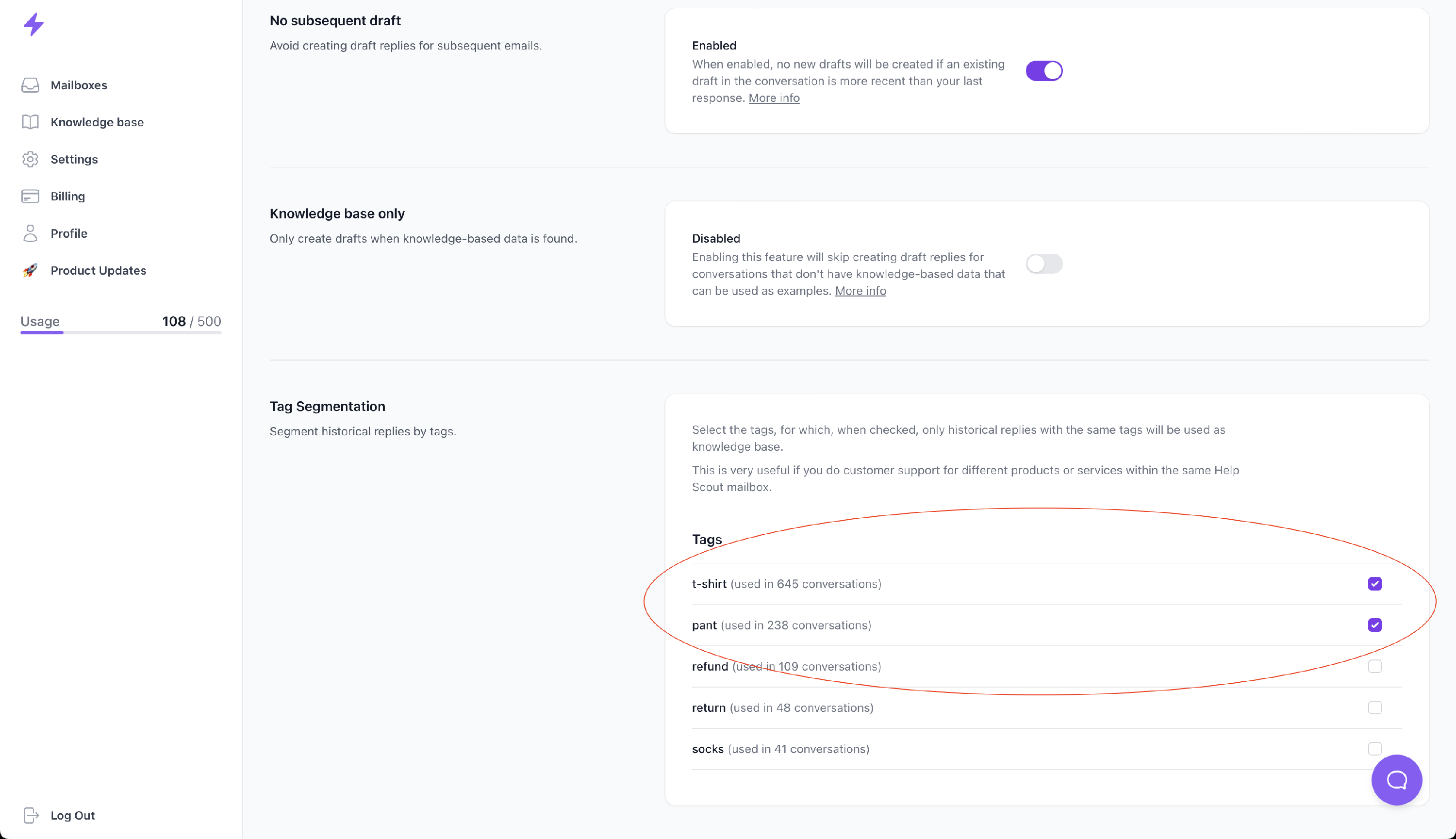Image resolution: width=1456 pixels, height=839 pixels.
Task: Uncheck the pant tag checkbox
Action: click(1374, 625)
